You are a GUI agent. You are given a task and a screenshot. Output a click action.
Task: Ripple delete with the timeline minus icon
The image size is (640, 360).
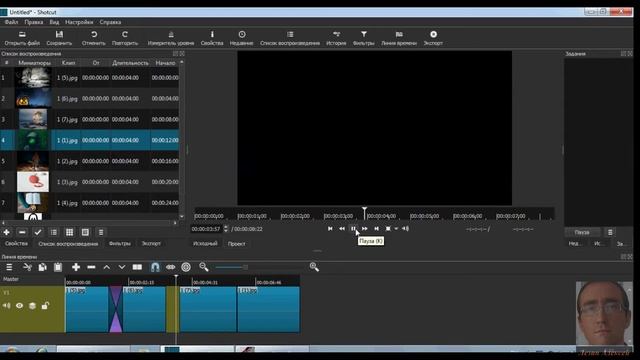91,267
